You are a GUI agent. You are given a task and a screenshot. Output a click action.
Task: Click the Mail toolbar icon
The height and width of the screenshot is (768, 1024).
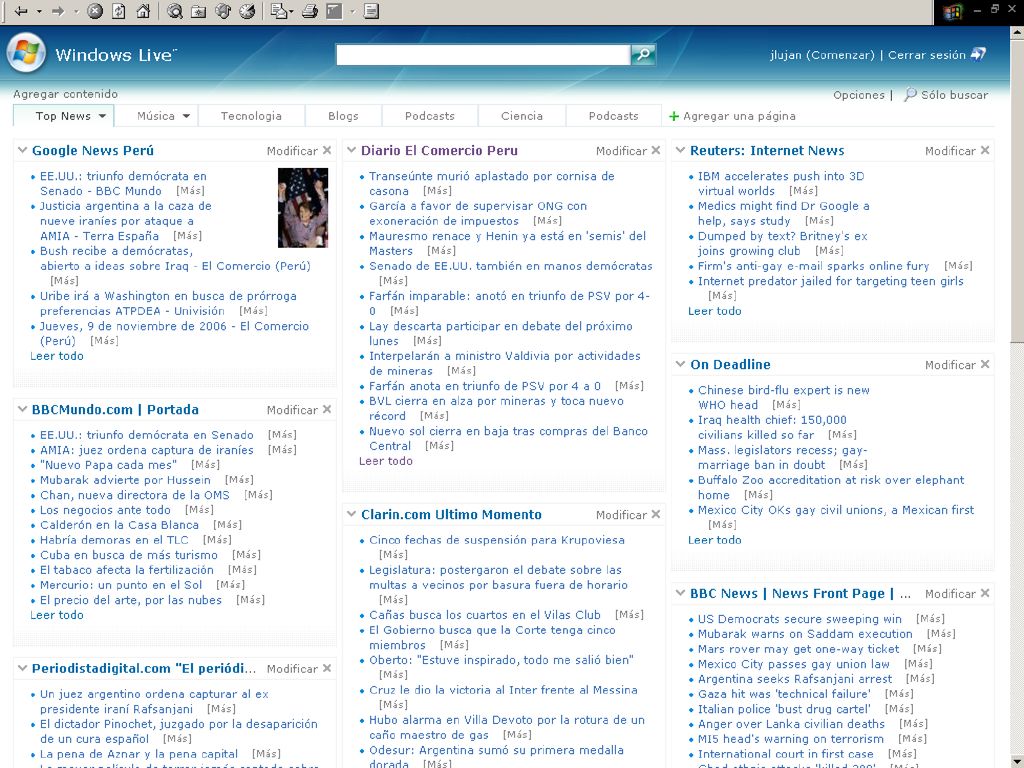(279, 11)
